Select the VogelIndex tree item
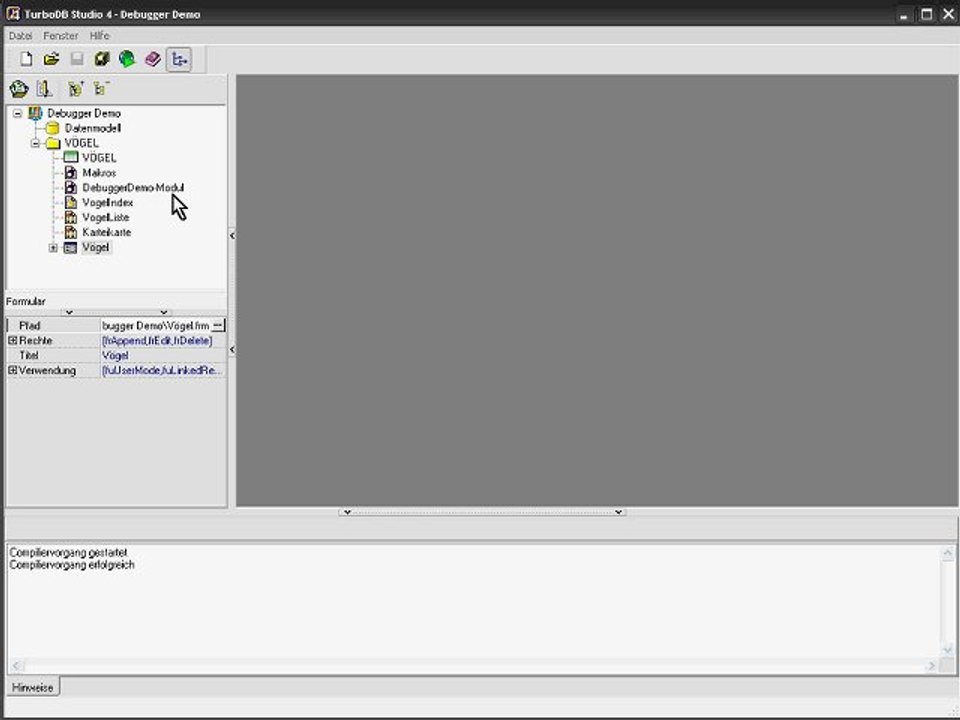 point(108,203)
